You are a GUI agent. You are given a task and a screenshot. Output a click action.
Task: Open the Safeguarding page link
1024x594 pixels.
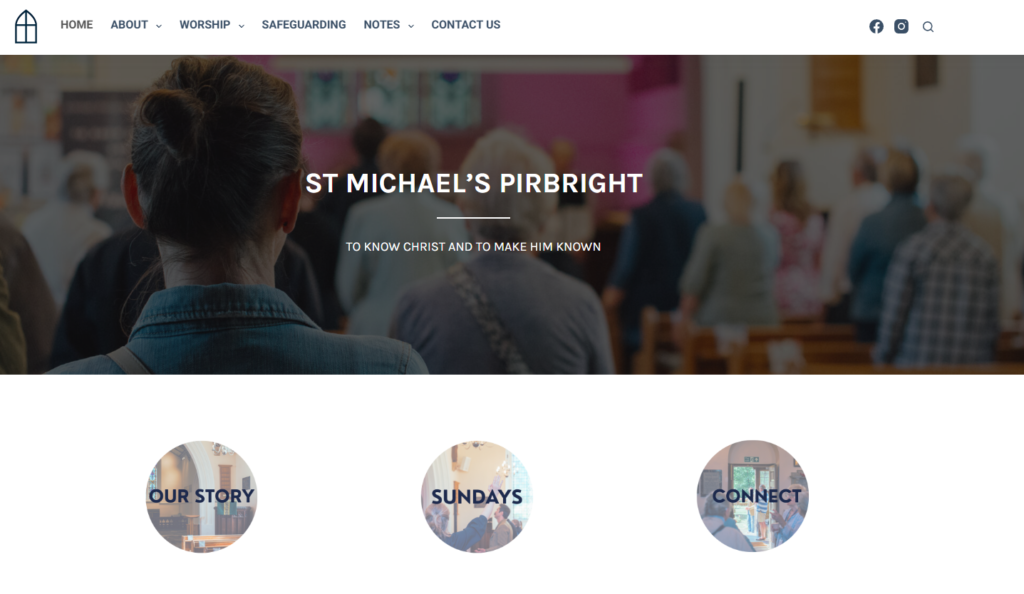[x=304, y=25]
